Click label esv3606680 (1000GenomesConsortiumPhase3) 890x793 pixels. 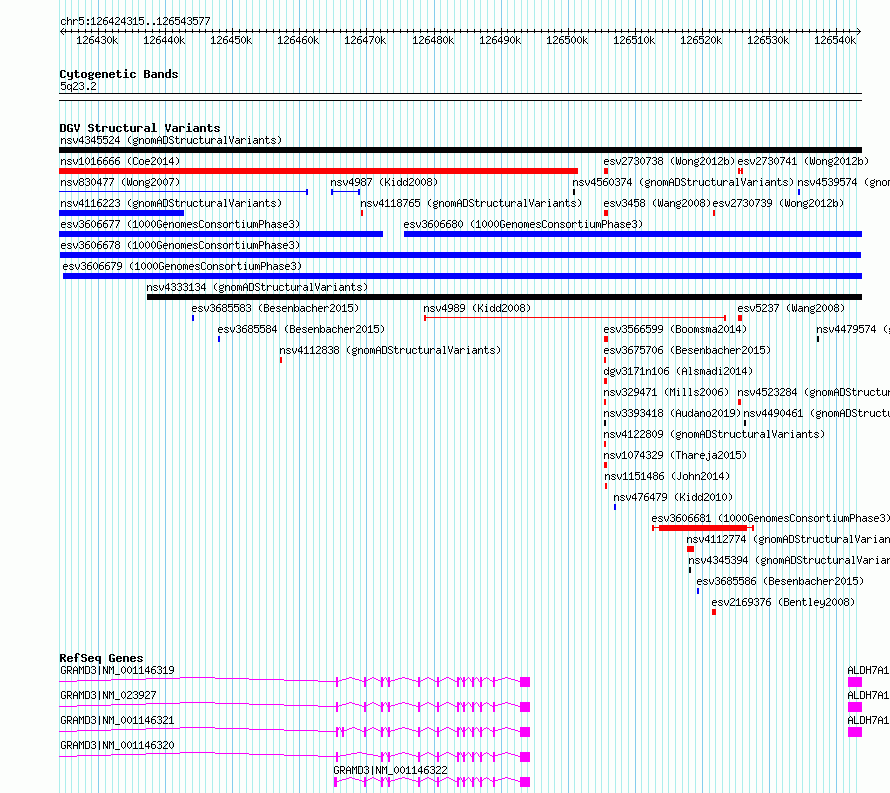(x=523, y=224)
